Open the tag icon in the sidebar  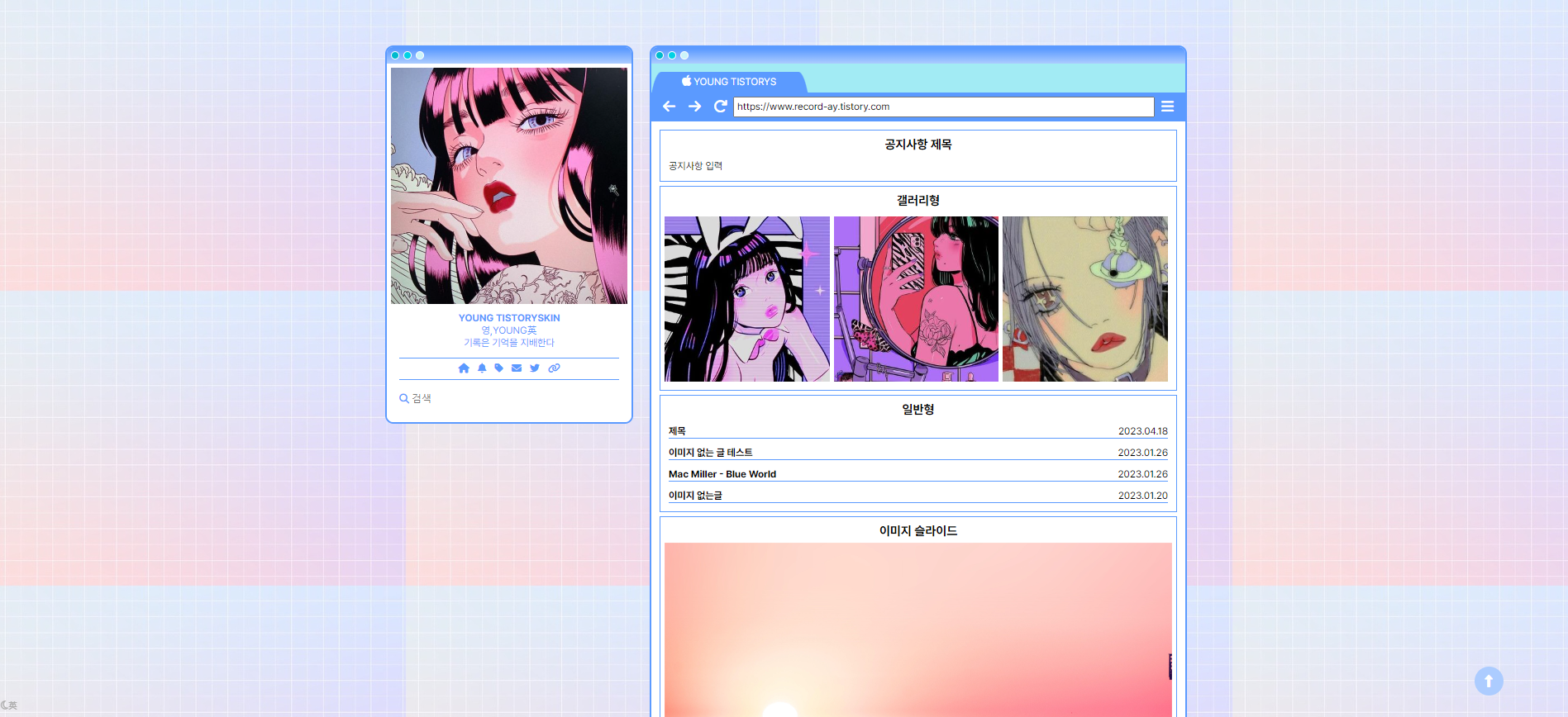coord(499,368)
